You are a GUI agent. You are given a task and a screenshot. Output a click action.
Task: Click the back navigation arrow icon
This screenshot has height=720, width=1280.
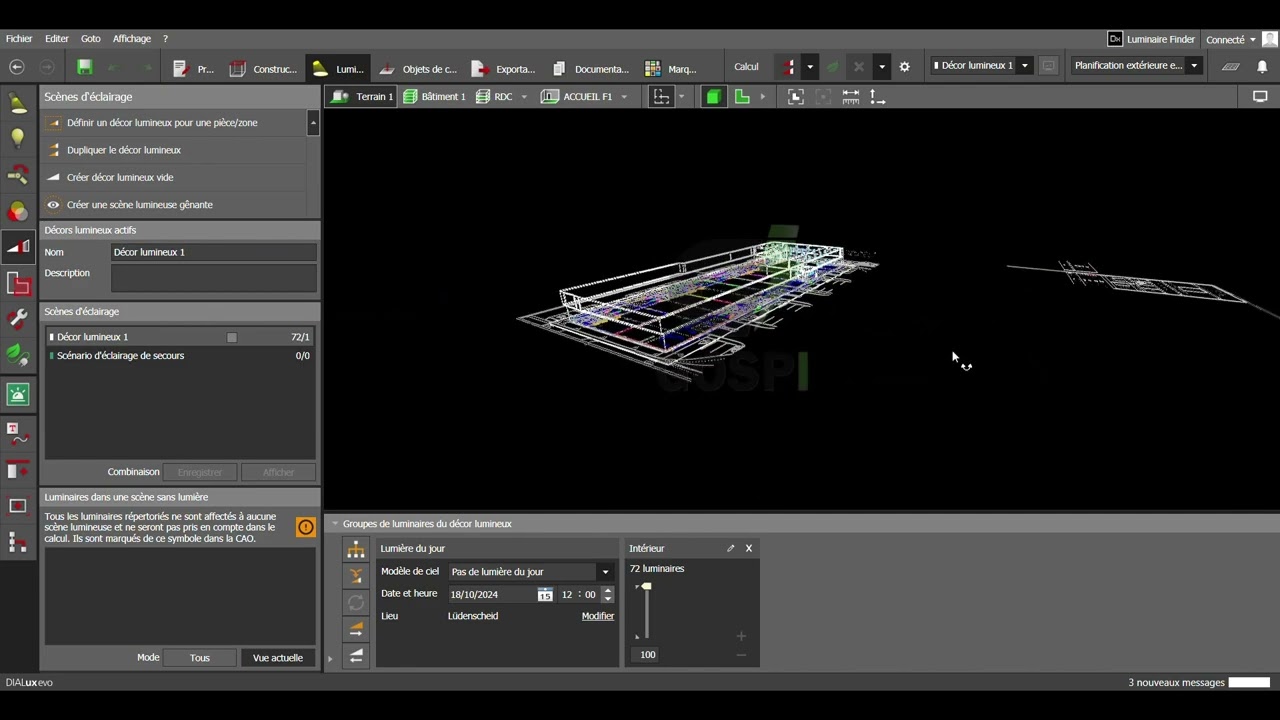point(17,67)
